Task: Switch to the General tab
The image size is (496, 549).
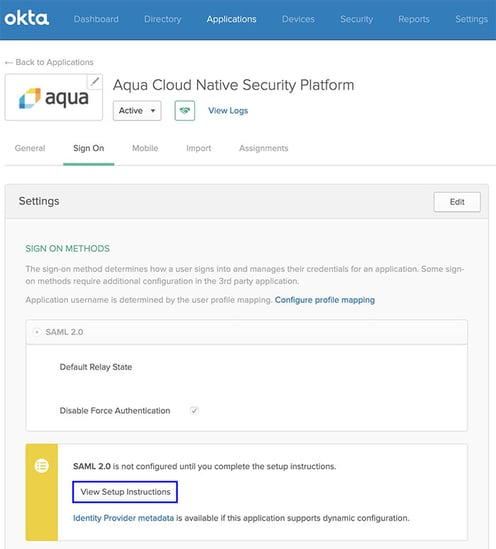Action: pos(30,148)
